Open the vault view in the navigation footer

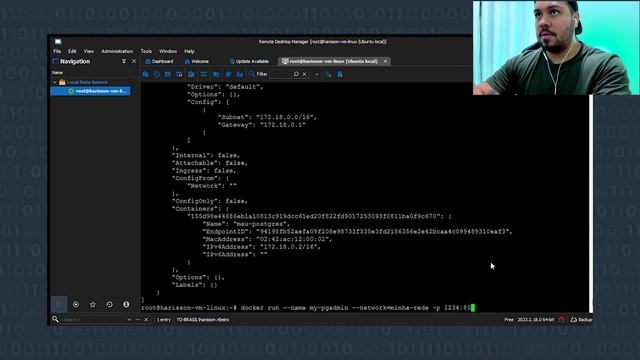tap(59, 304)
